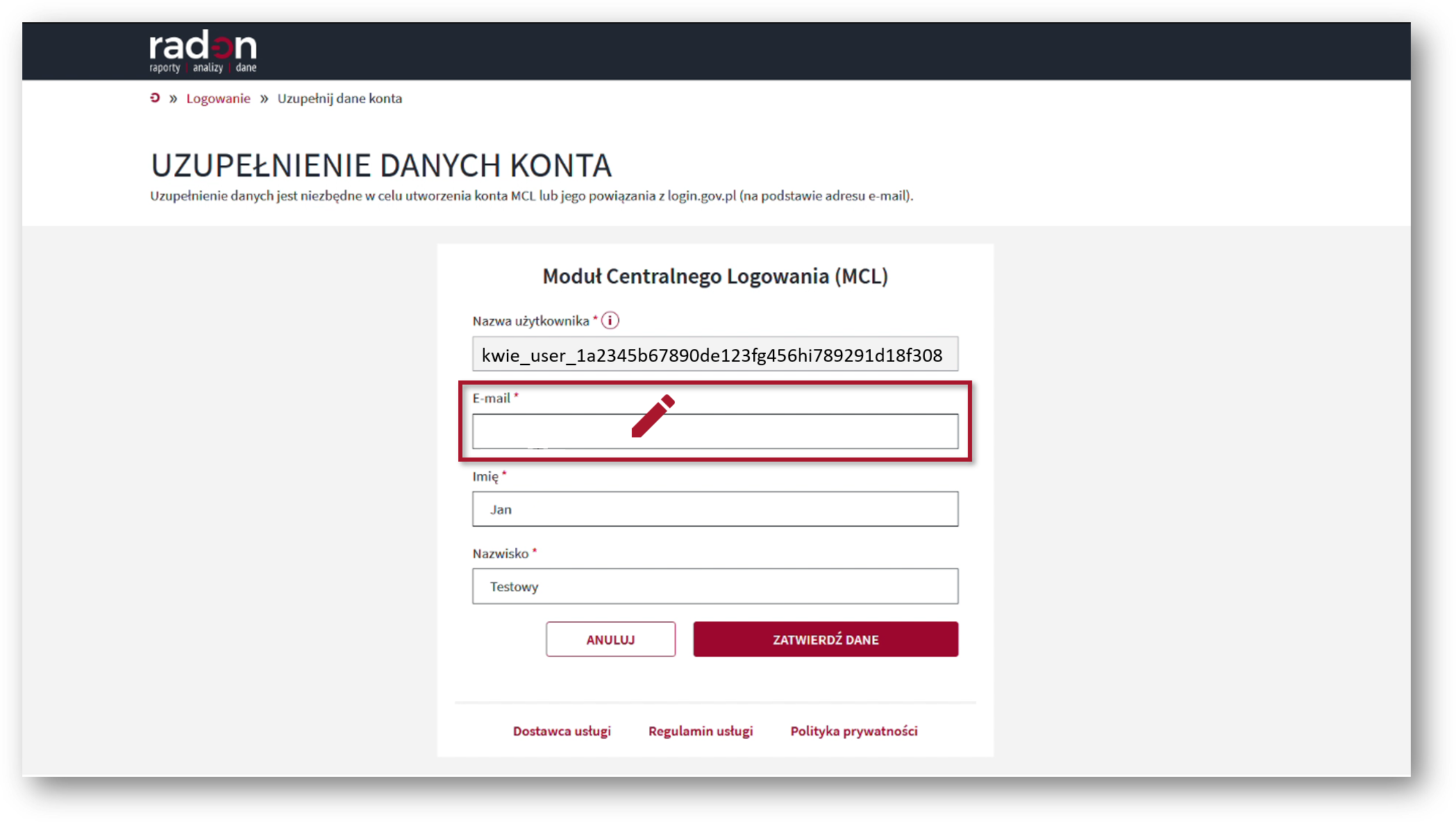Open the Logowanie breadcrumb link
This screenshot has height=822, width=1456.
pos(218,98)
